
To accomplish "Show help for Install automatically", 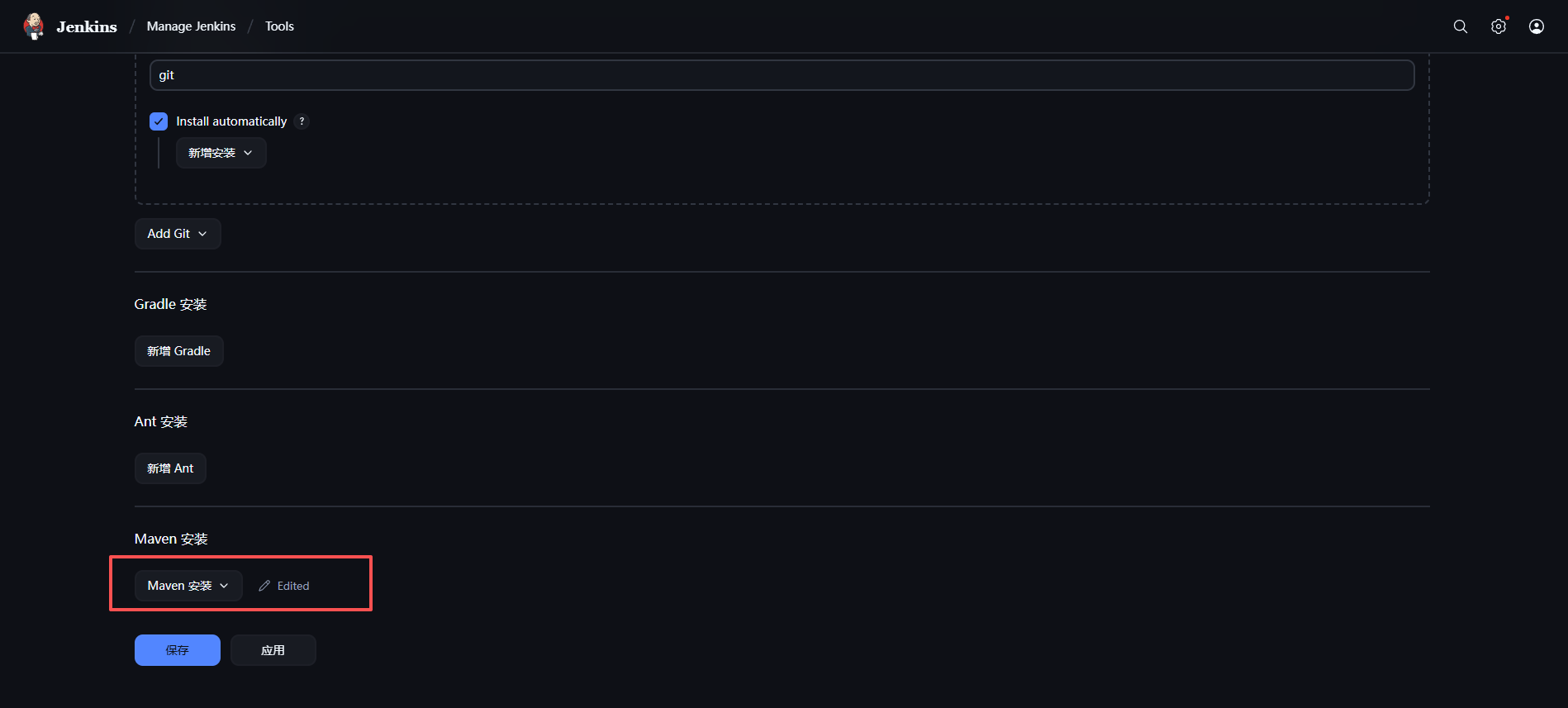I will [302, 121].
